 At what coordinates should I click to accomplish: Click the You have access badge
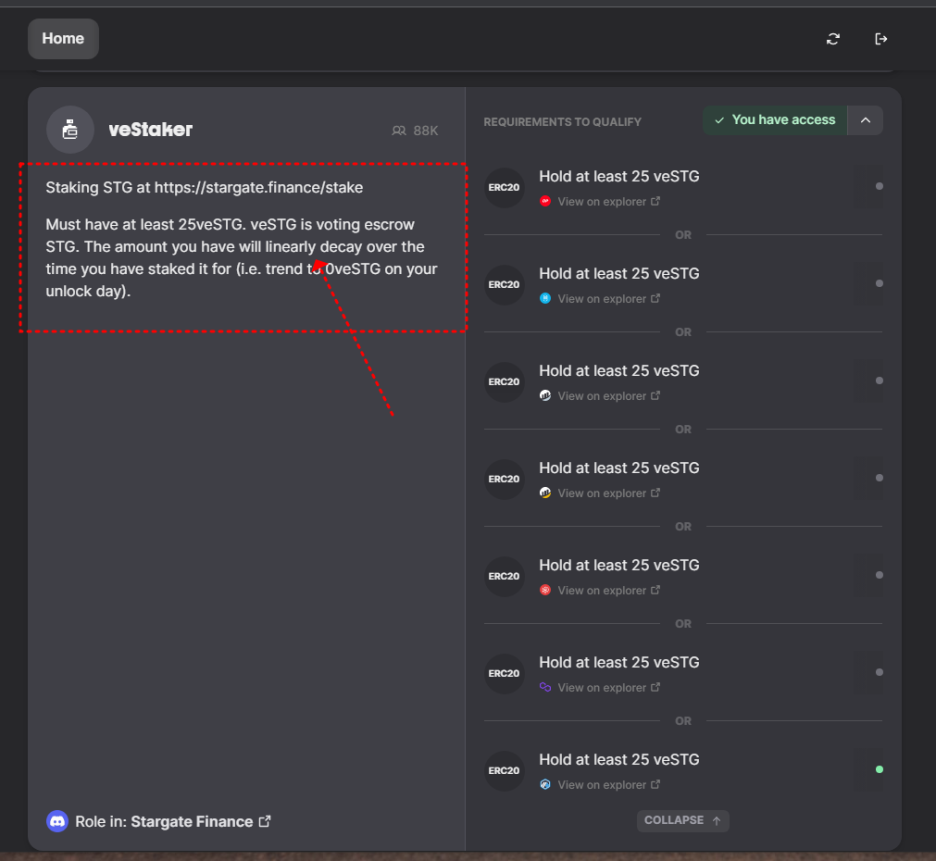pyautogui.click(x=775, y=120)
